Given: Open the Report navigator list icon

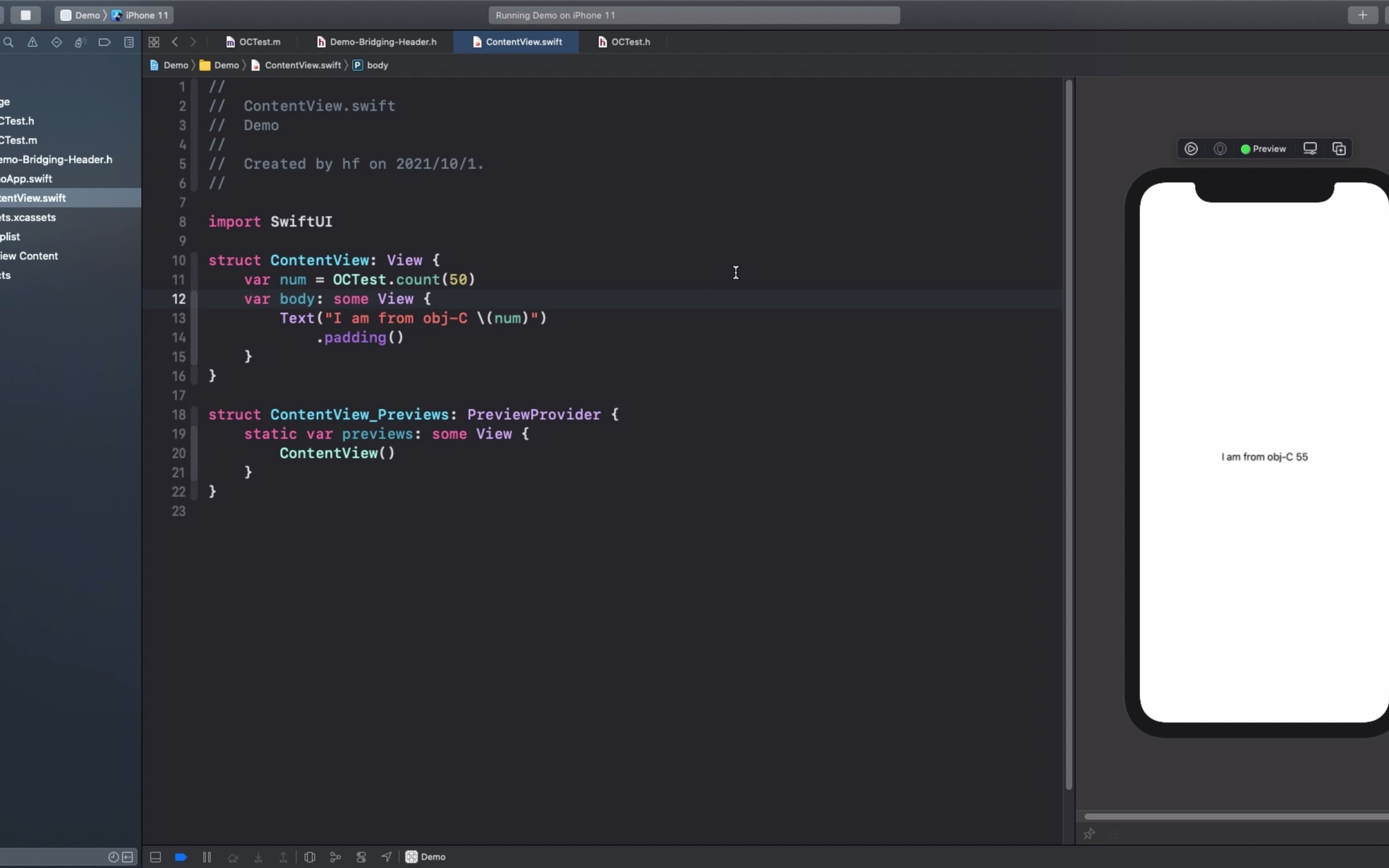Looking at the screenshot, I should pos(129,42).
